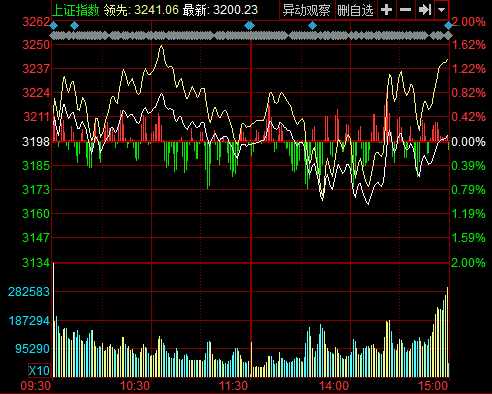Image resolution: width=492 pixels, height=394 pixels.
Task: Click the 上证指数 title label
Action: [x=76, y=10]
